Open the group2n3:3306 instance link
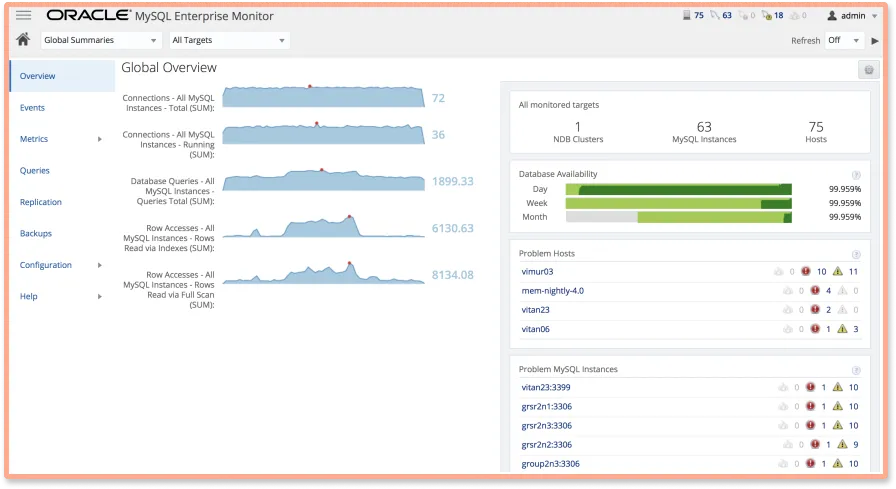The image size is (896, 489). coord(550,464)
